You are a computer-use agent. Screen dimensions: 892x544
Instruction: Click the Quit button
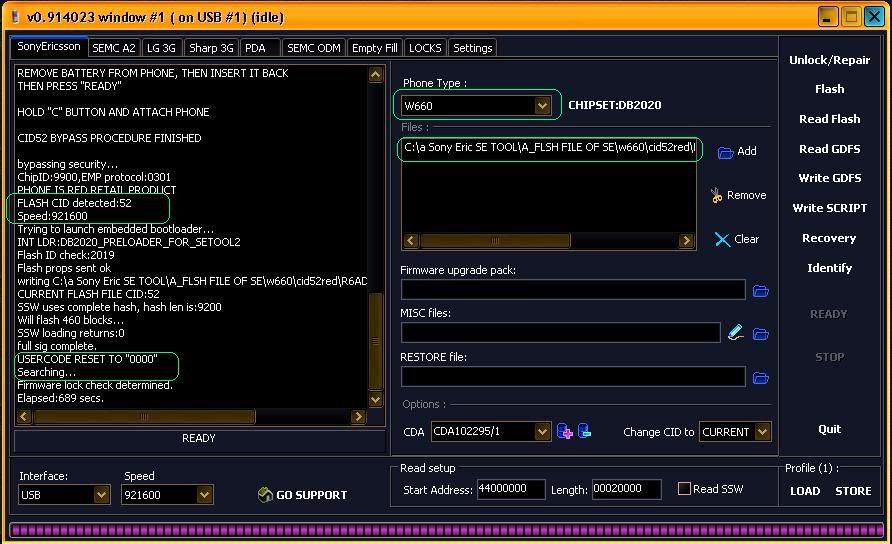pyautogui.click(x=829, y=429)
